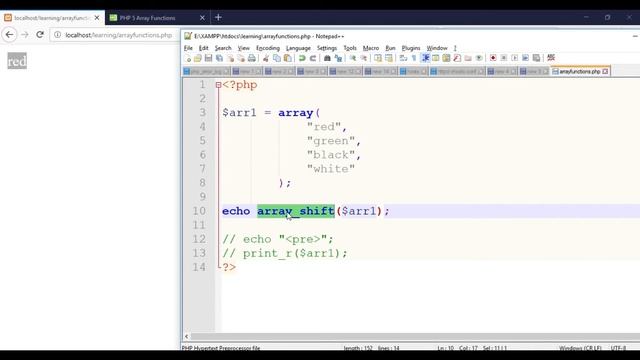Open the Run menu
The image size is (640, 360).
coord(390,48)
